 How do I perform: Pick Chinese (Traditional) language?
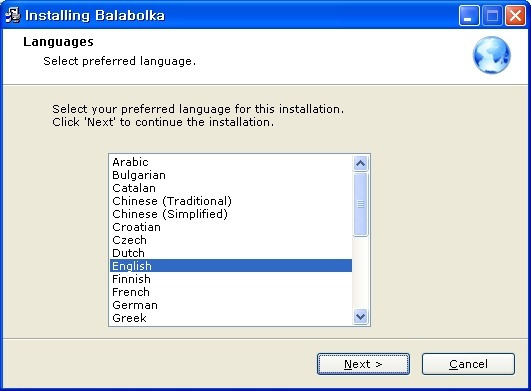pos(231,201)
